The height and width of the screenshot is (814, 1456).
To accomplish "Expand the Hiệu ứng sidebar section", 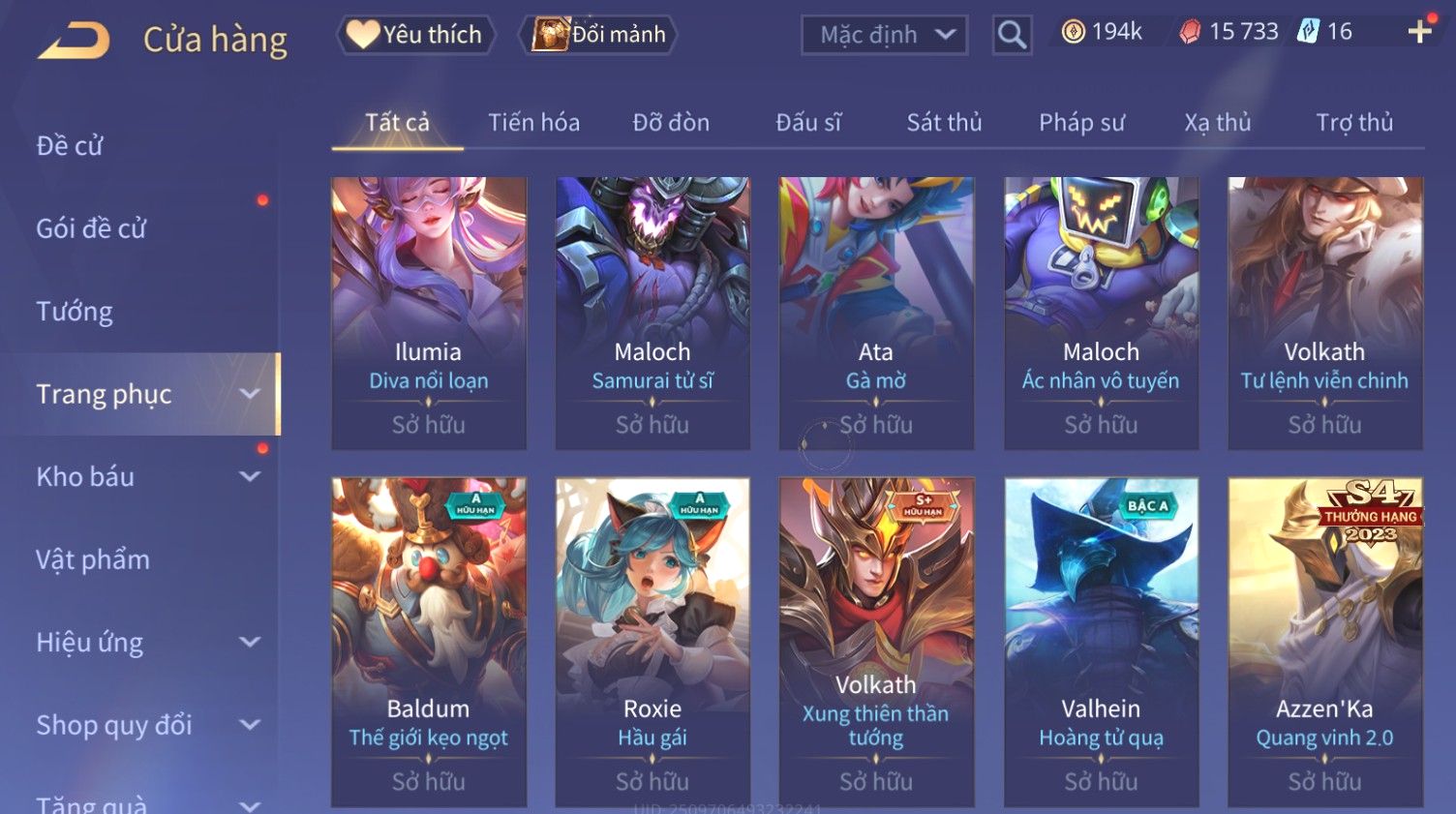I will pos(250,642).
